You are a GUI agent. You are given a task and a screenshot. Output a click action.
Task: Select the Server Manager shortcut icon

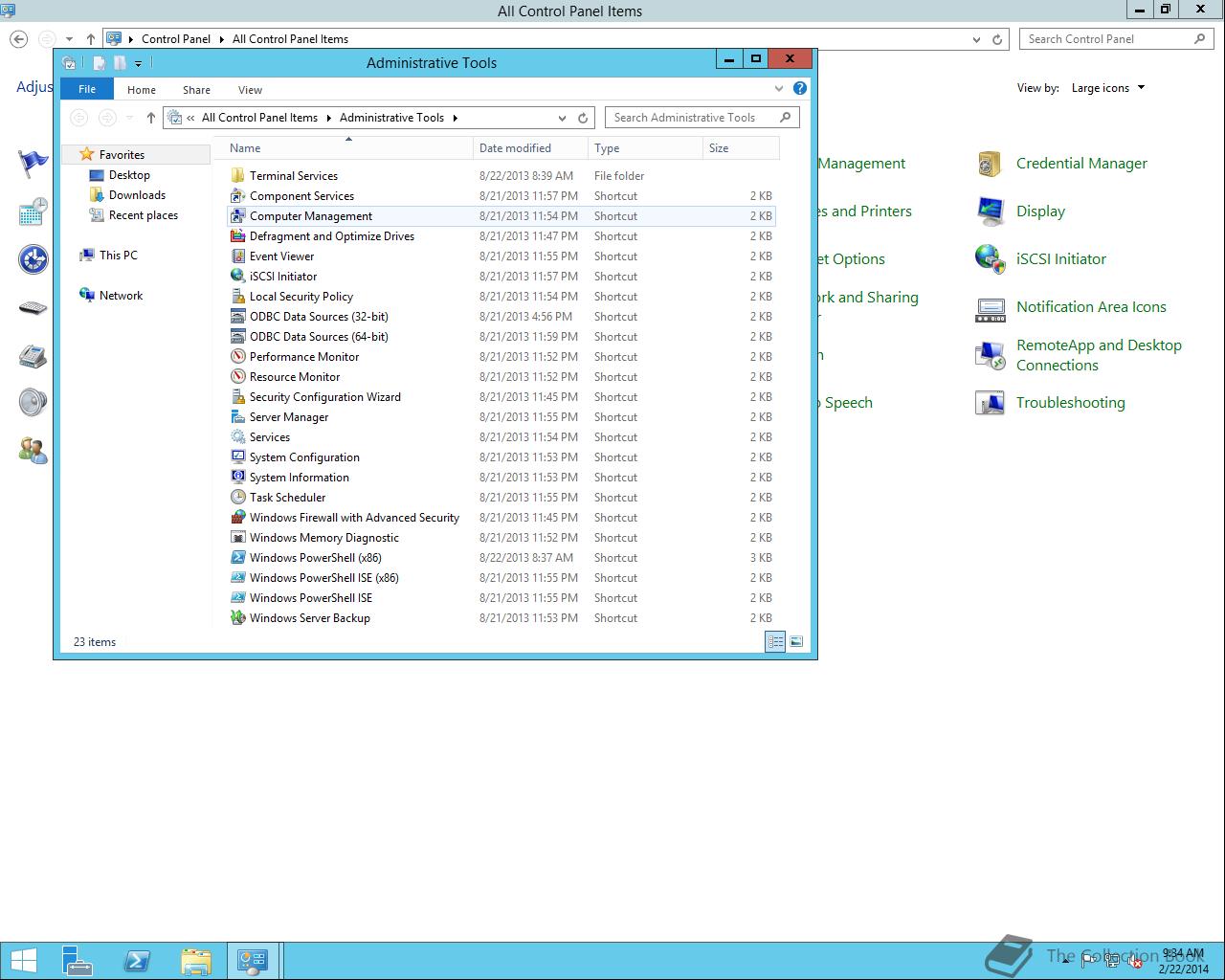tap(237, 417)
